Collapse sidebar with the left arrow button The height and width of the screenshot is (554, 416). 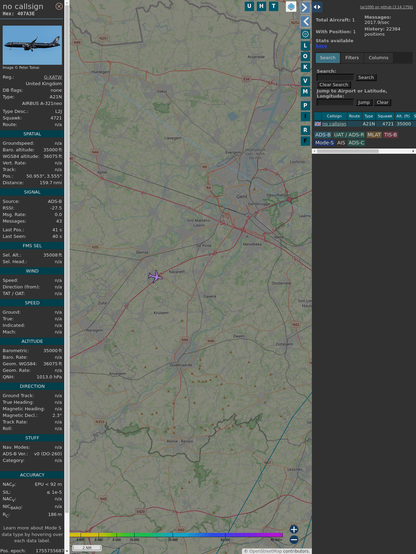[x=305, y=22]
